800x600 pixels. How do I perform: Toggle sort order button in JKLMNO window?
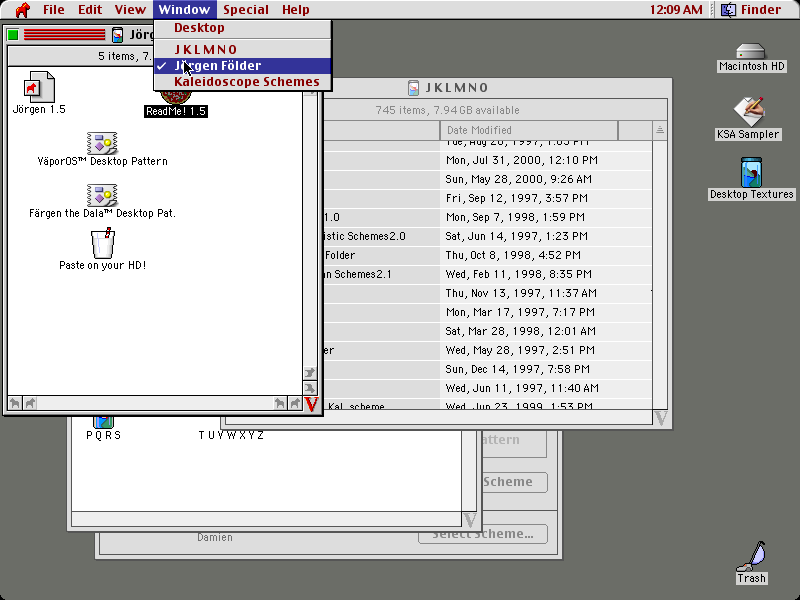point(660,130)
